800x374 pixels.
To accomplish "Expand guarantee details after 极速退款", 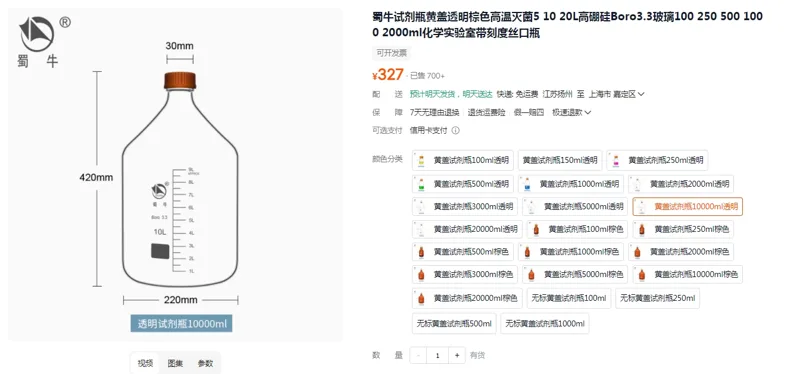I will click(x=588, y=112).
